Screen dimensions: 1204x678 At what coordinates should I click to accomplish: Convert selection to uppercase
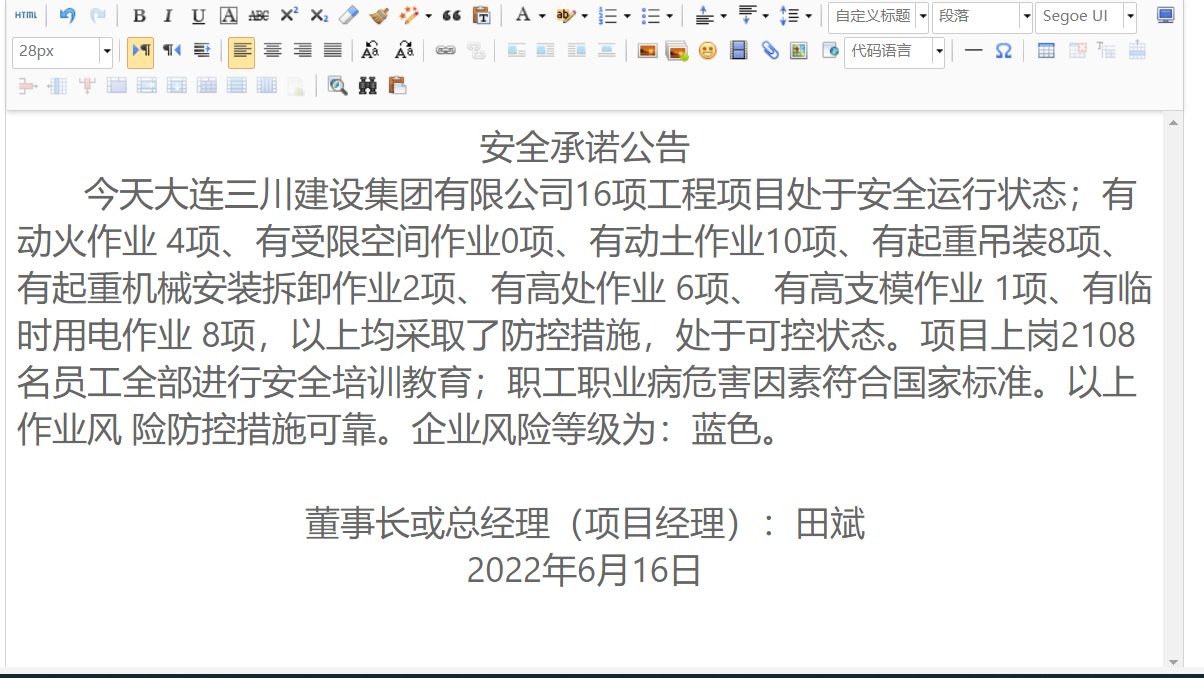coord(371,50)
